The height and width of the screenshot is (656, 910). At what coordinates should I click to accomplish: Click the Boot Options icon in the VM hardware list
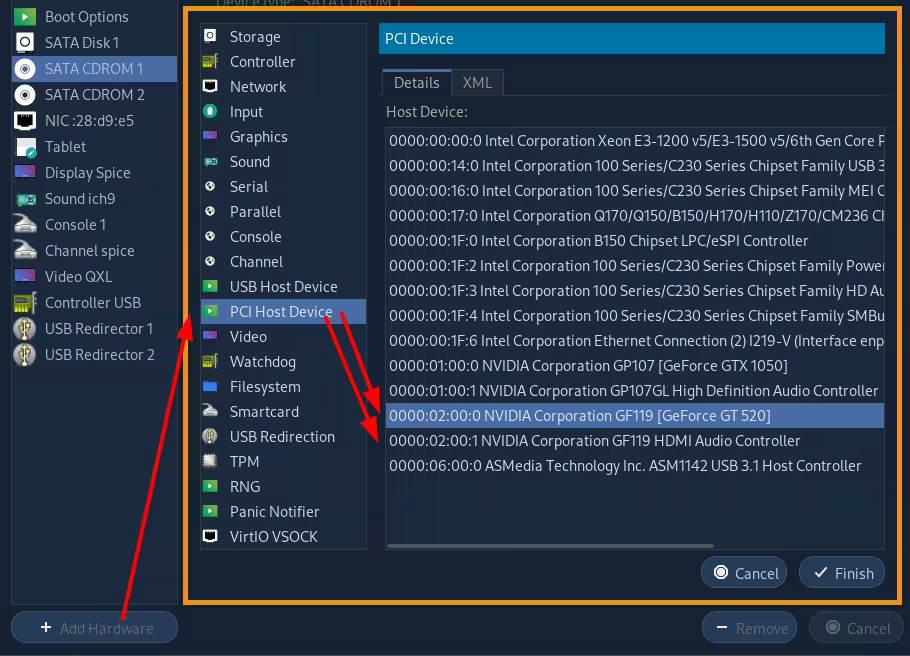pos(24,17)
